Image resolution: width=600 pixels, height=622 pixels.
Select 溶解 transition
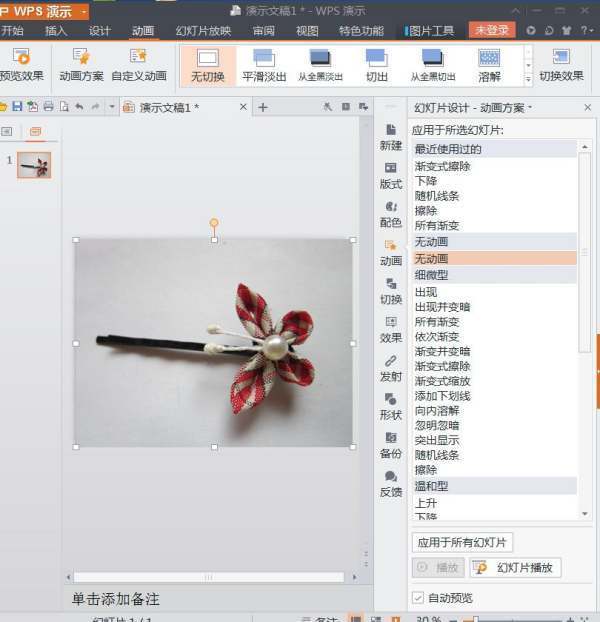point(489,65)
